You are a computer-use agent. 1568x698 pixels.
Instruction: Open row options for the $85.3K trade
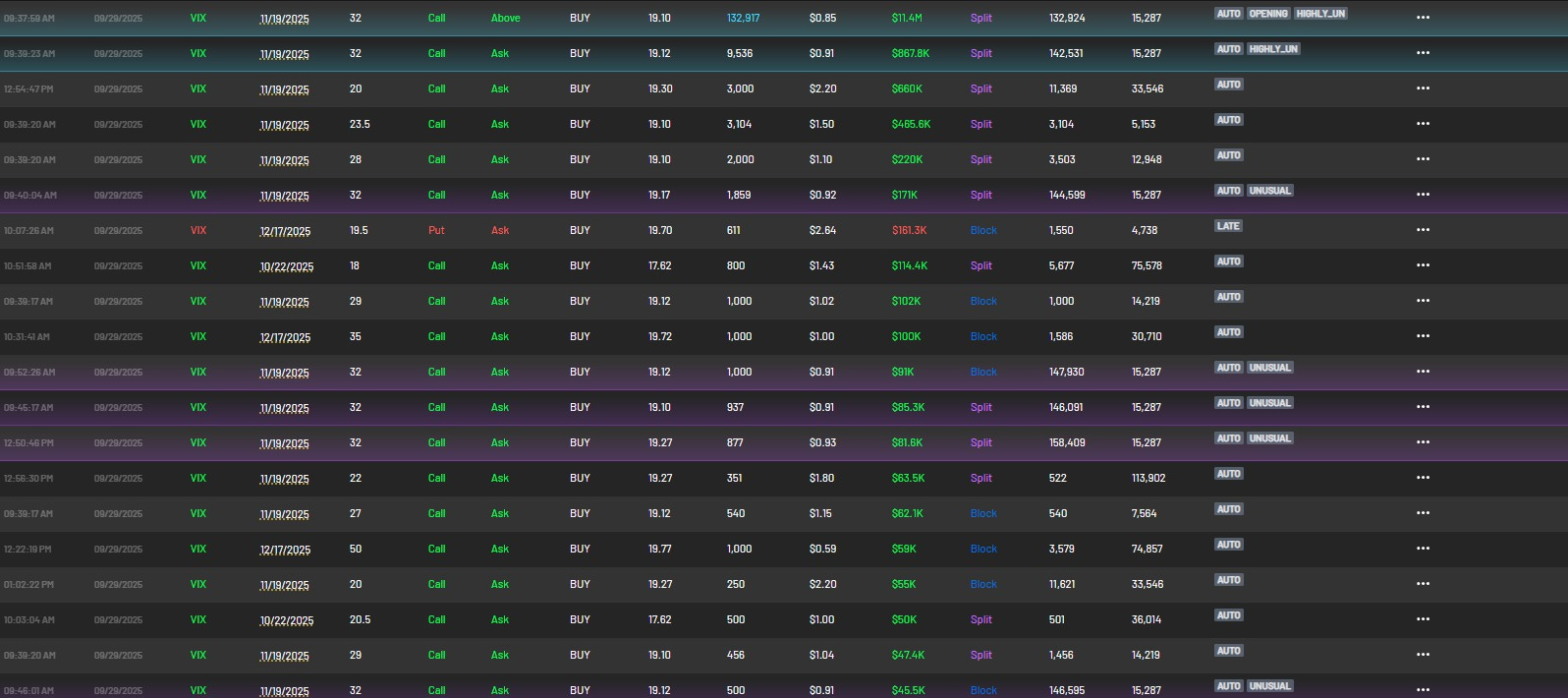click(1423, 407)
